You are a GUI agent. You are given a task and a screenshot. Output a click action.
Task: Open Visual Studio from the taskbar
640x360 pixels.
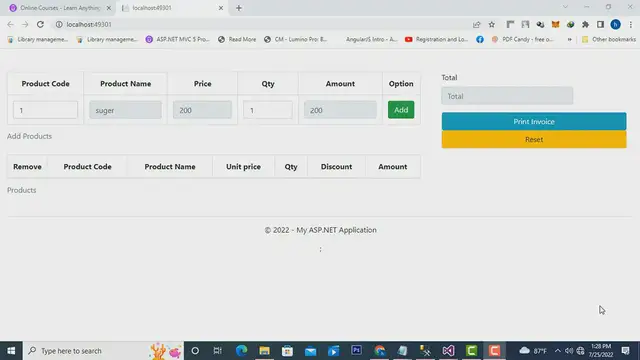[x=448, y=351]
